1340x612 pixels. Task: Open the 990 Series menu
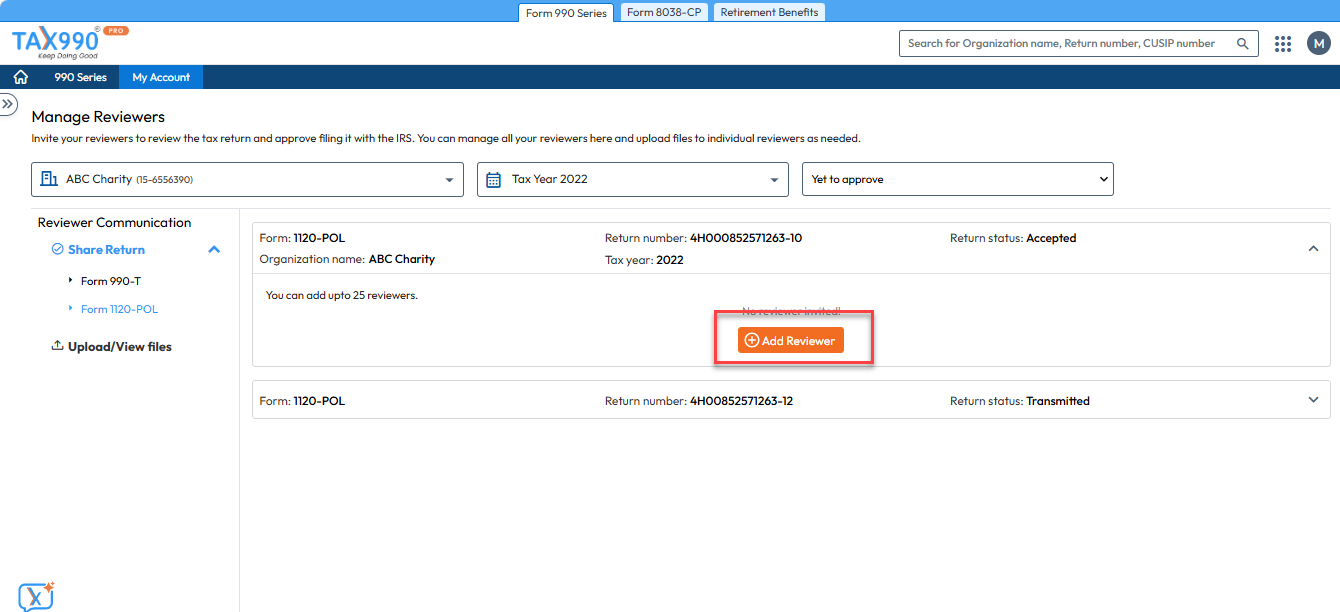pyautogui.click(x=80, y=77)
